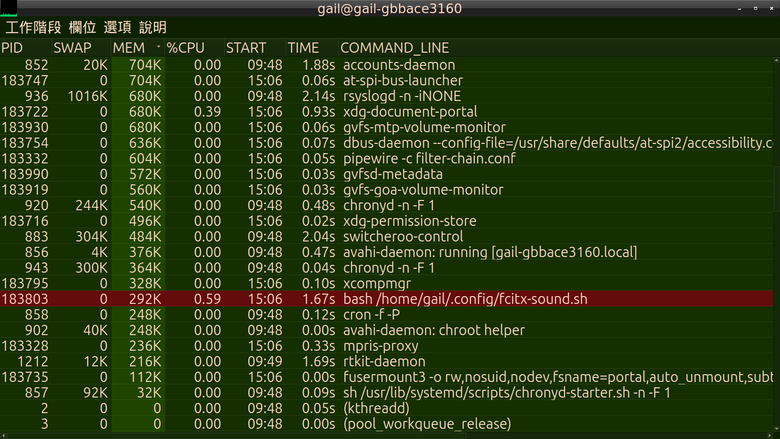
Task: Open the 工作階段 menu
Action: (x=33, y=27)
